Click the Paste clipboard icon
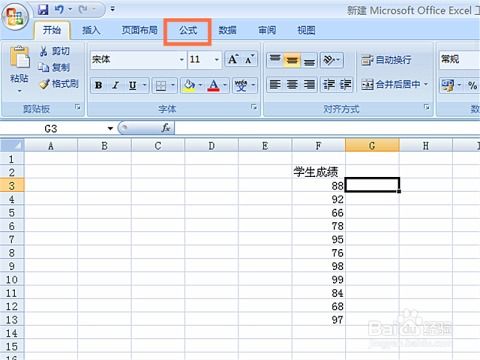This screenshot has width=480, height=360. (x=19, y=57)
